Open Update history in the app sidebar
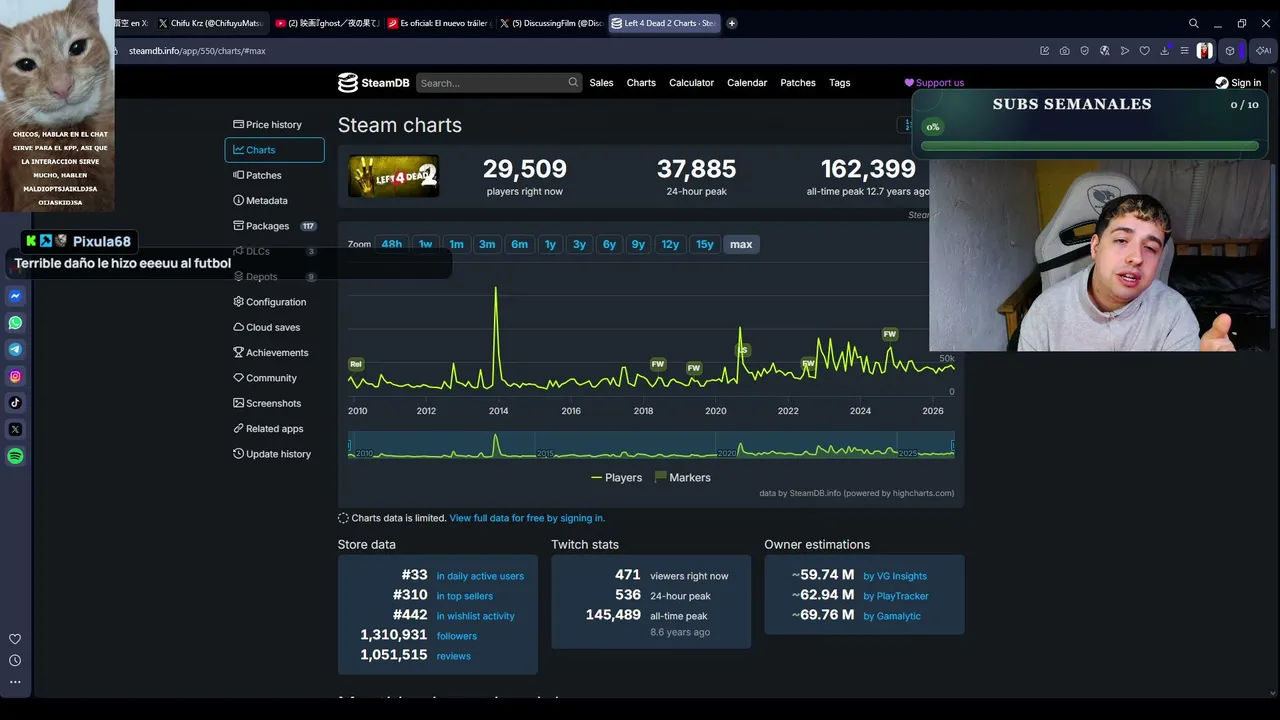 pyautogui.click(x=275, y=454)
